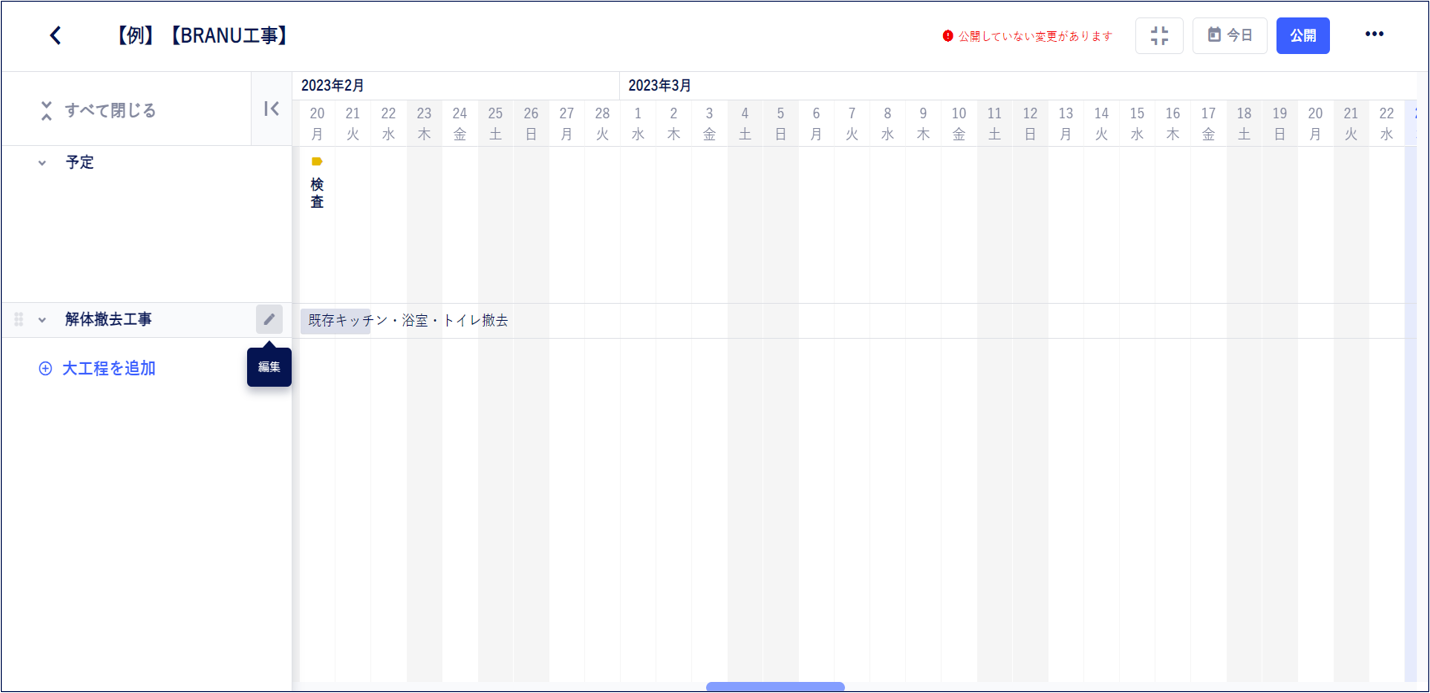Add a major process via 大工程を追加

pyautogui.click(x=97, y=369)
